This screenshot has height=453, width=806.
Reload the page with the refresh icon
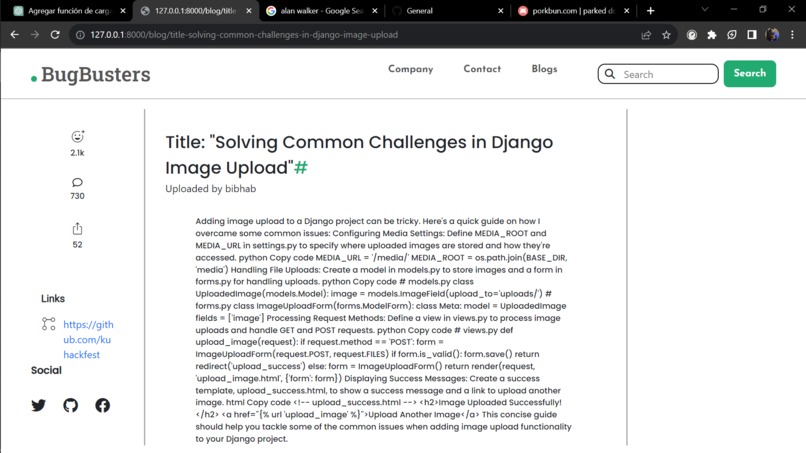55,35
